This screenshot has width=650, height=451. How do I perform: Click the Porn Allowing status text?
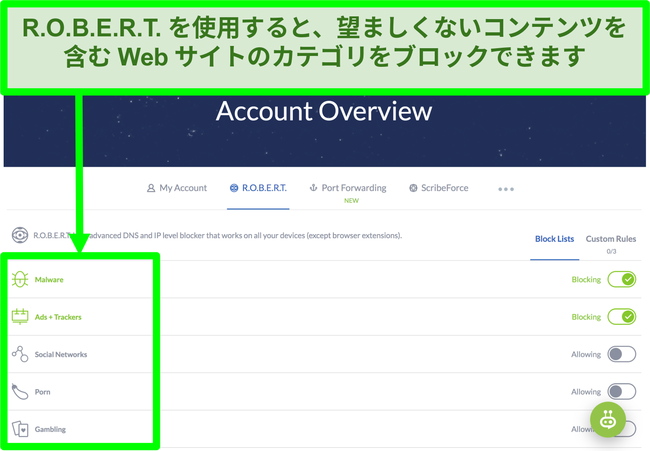[x=586, y=392]
